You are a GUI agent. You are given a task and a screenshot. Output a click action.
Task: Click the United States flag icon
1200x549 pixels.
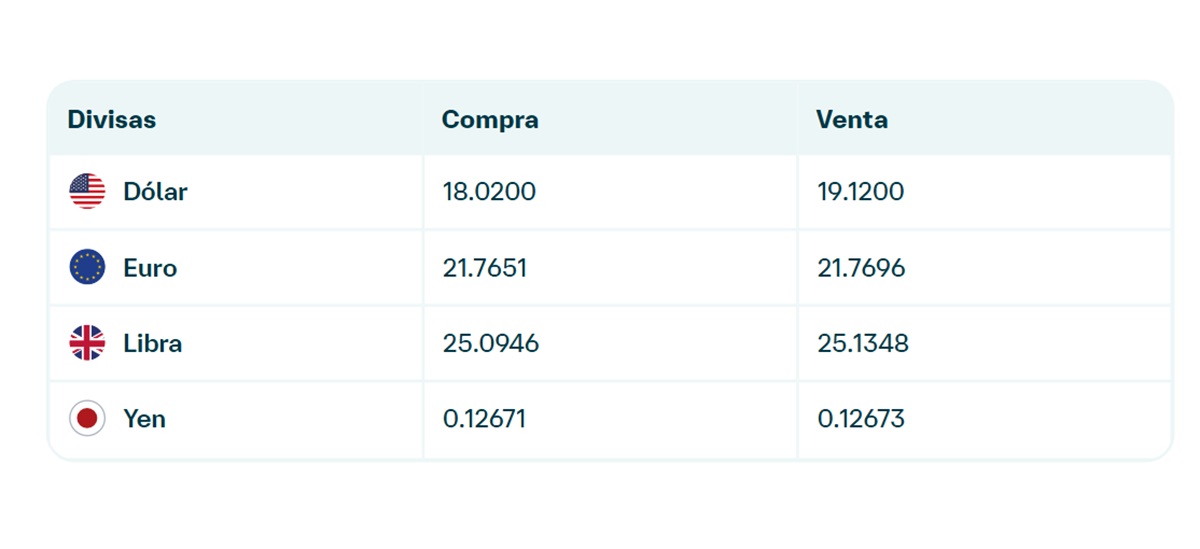pyautogui.click(x=87, y=191)
